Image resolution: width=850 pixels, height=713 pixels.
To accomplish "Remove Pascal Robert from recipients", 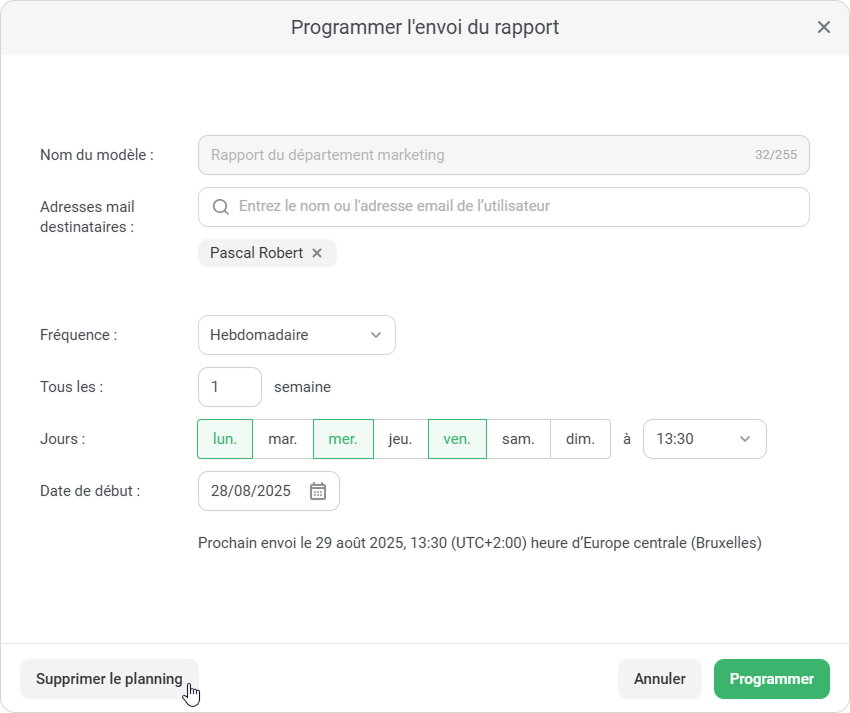I will coord(317,253).
